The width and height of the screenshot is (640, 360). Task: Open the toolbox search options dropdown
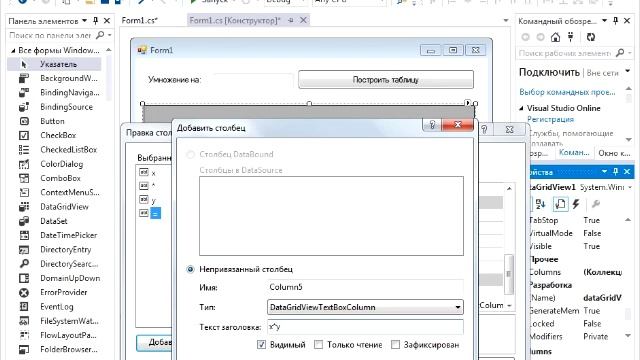tap(110, 36)
